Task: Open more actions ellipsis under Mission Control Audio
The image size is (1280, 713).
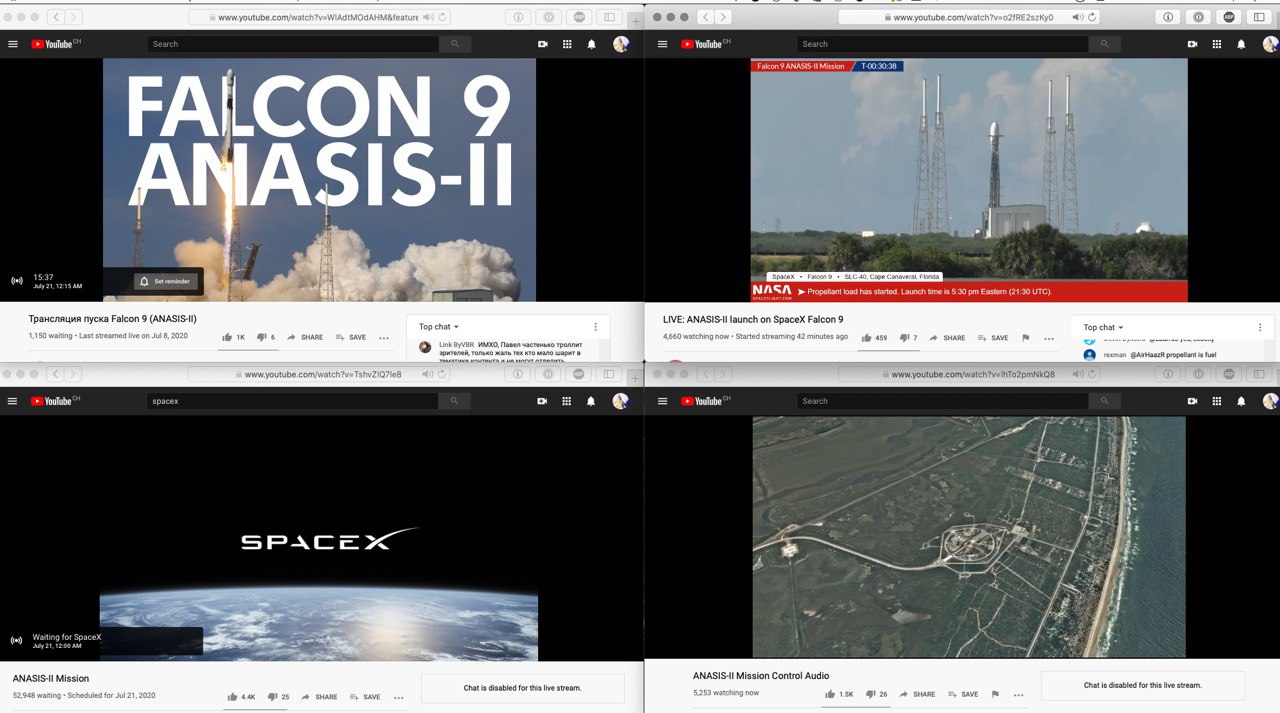Action: tap(1018, 694)
